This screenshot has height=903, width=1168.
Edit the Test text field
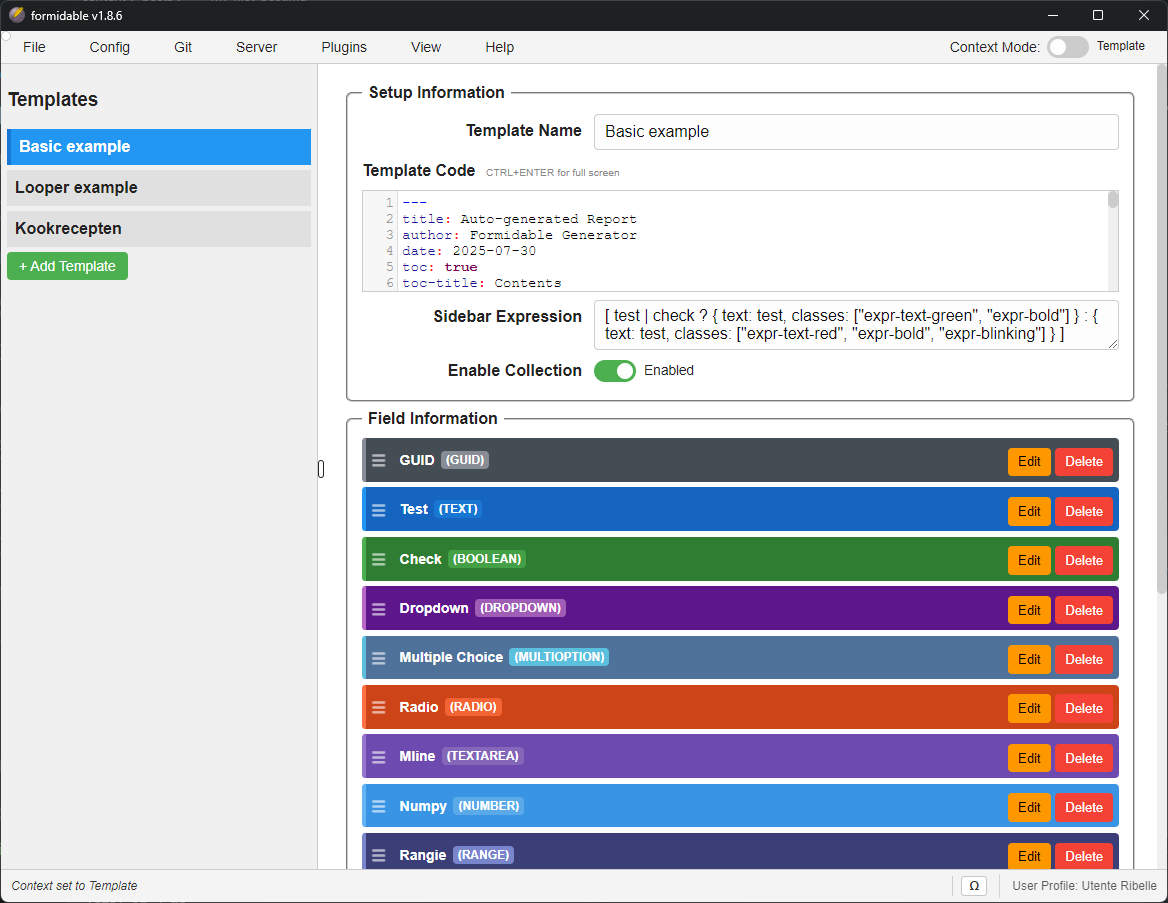coord(1029,511)
